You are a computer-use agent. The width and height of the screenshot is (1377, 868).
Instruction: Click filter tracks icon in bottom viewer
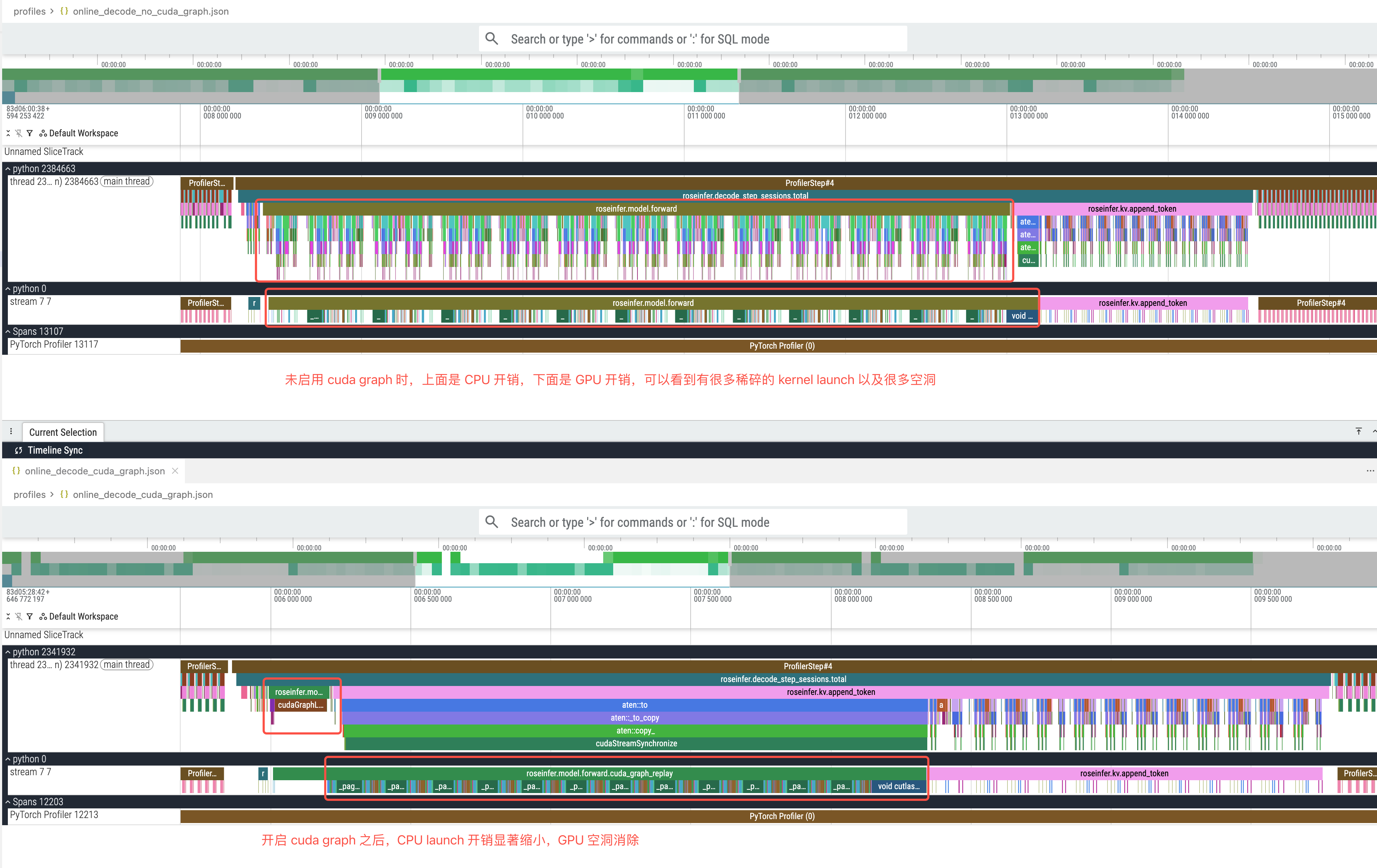click(x=30, y=616)
